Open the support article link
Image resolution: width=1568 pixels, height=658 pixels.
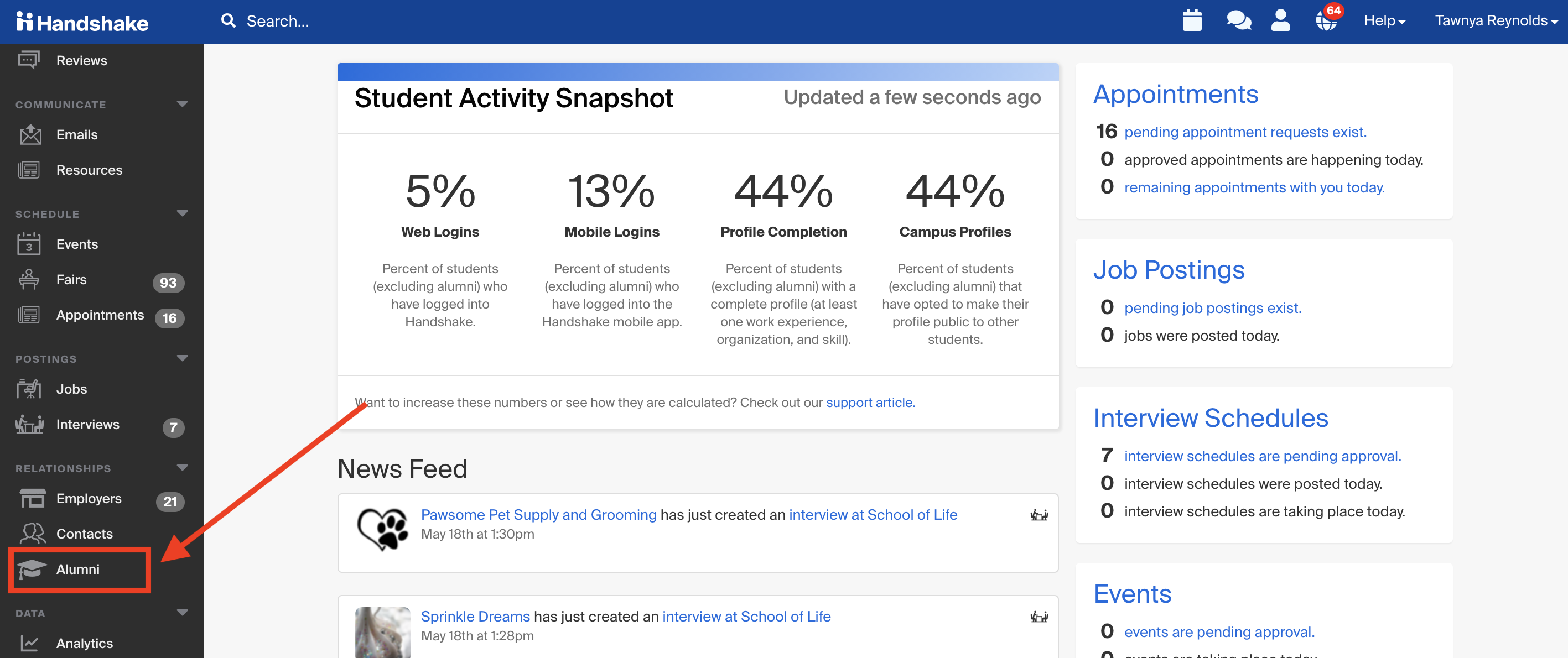pos(870,403)
